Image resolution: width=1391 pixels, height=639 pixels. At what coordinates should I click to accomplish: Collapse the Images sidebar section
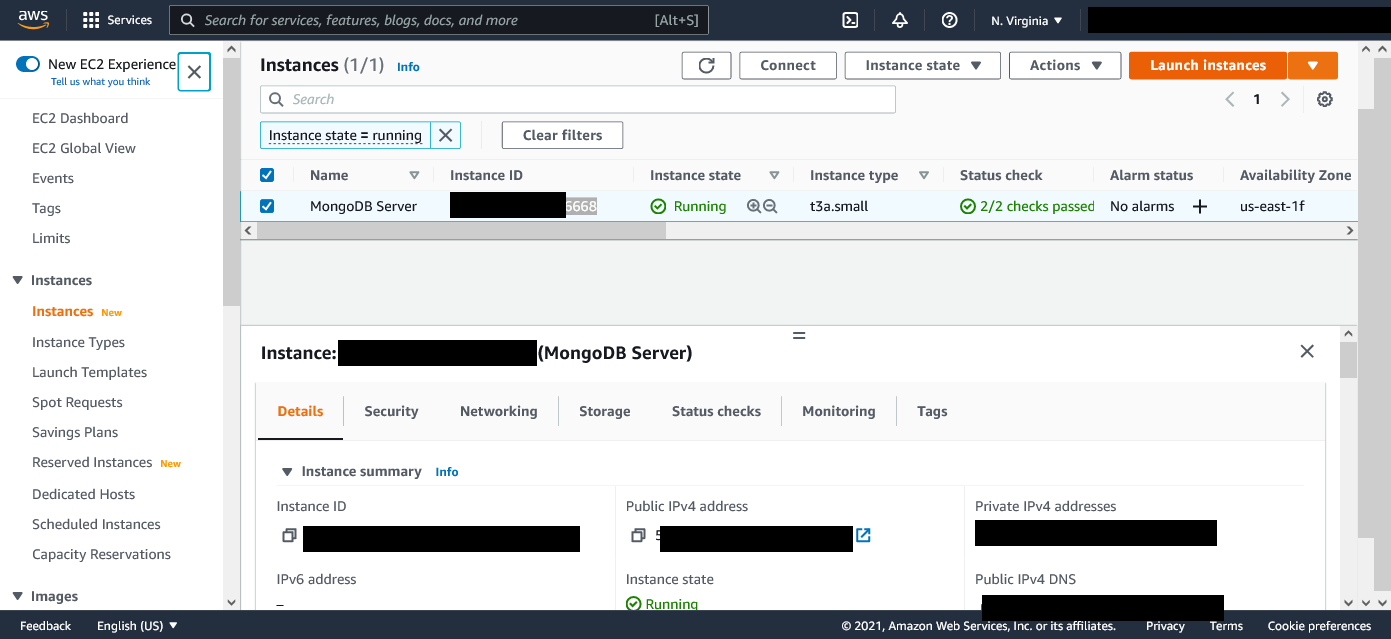(17, 596)
